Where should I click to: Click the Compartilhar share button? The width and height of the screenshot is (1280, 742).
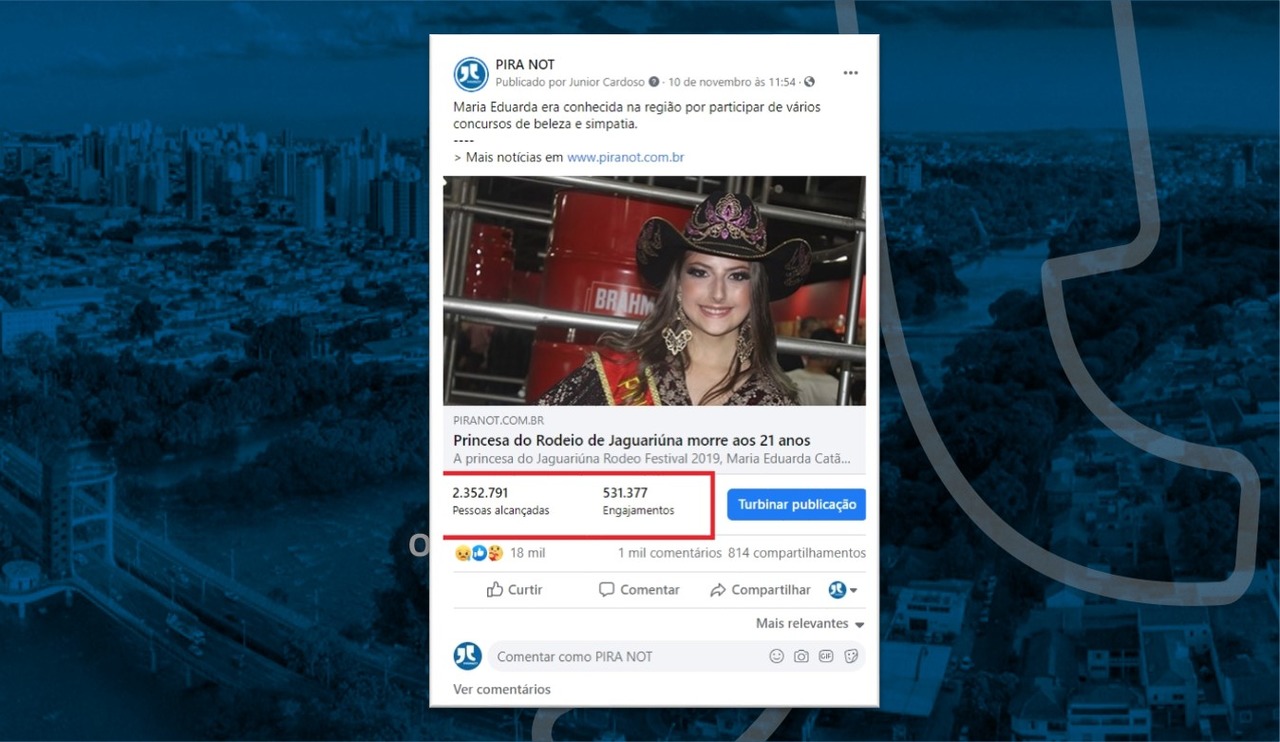click(760, 590)
